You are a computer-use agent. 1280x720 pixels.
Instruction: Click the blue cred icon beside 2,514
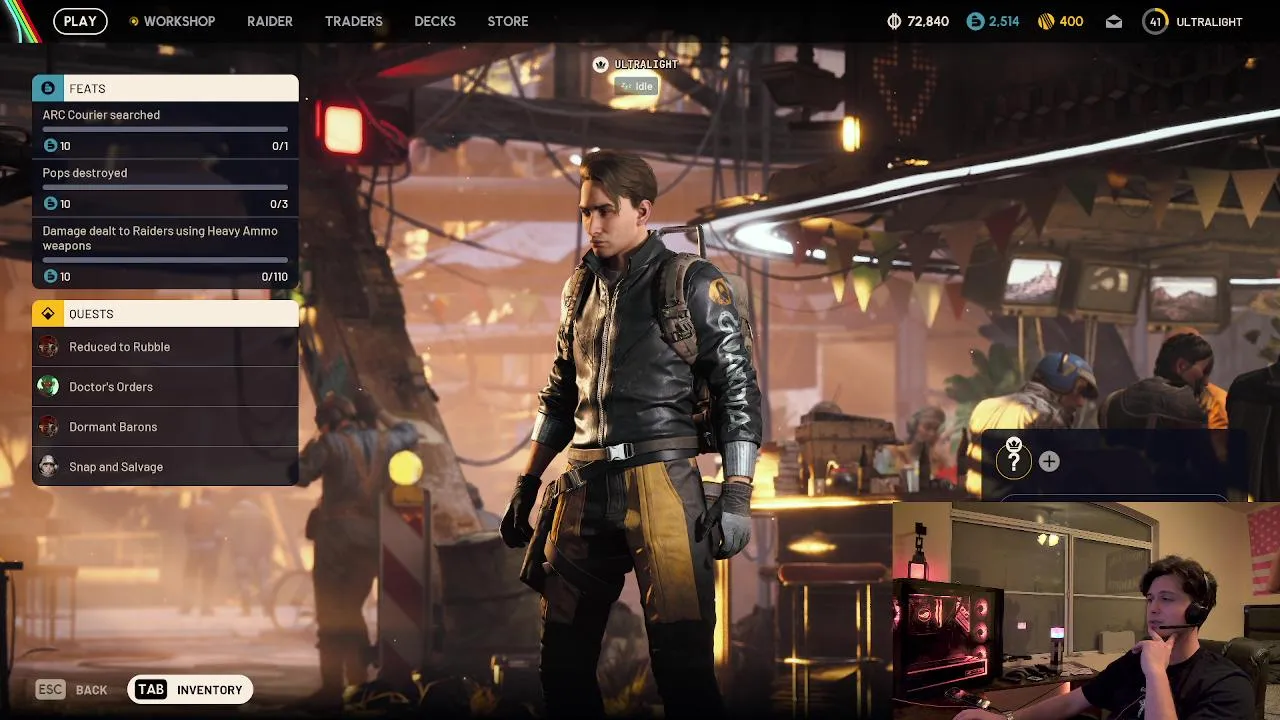[975, 21]
